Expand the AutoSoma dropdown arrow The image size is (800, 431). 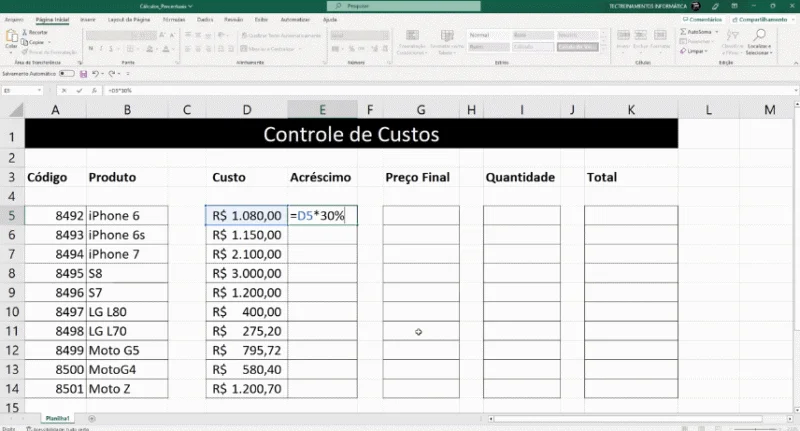[x=717, y=32]
